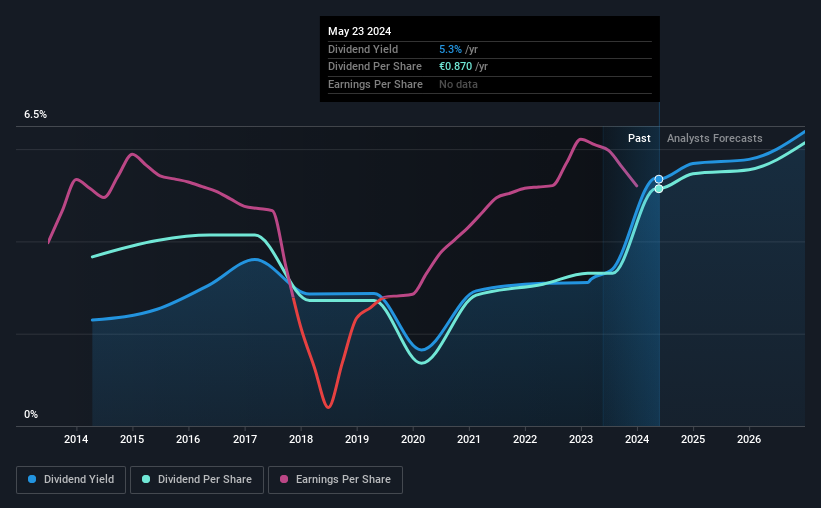Click the 2022 x-axis label
This screenshot has height=508, width=821.
click(525, 439)
